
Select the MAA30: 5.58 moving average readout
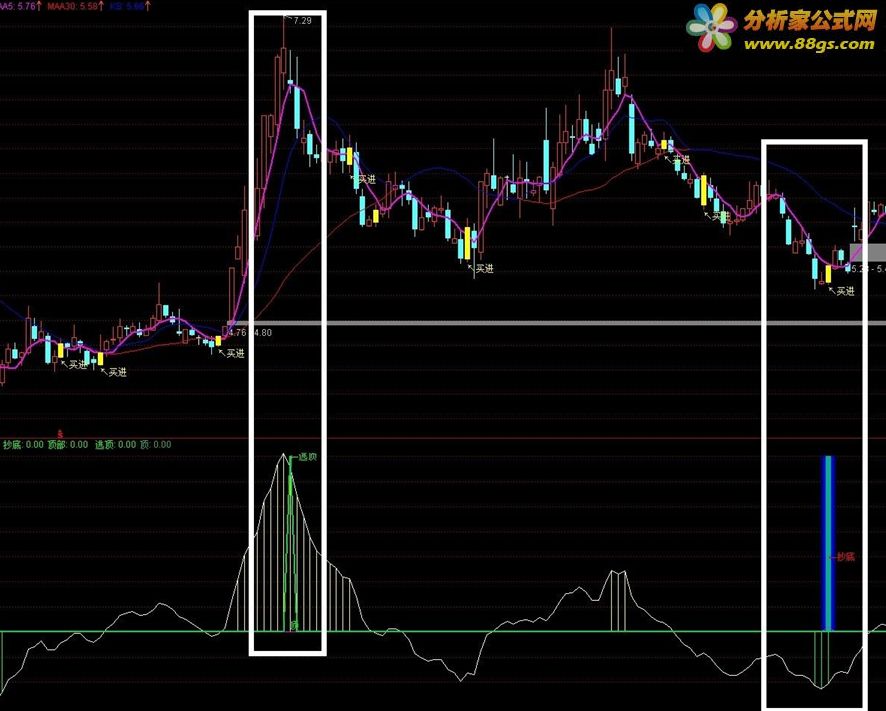[75, 6]
